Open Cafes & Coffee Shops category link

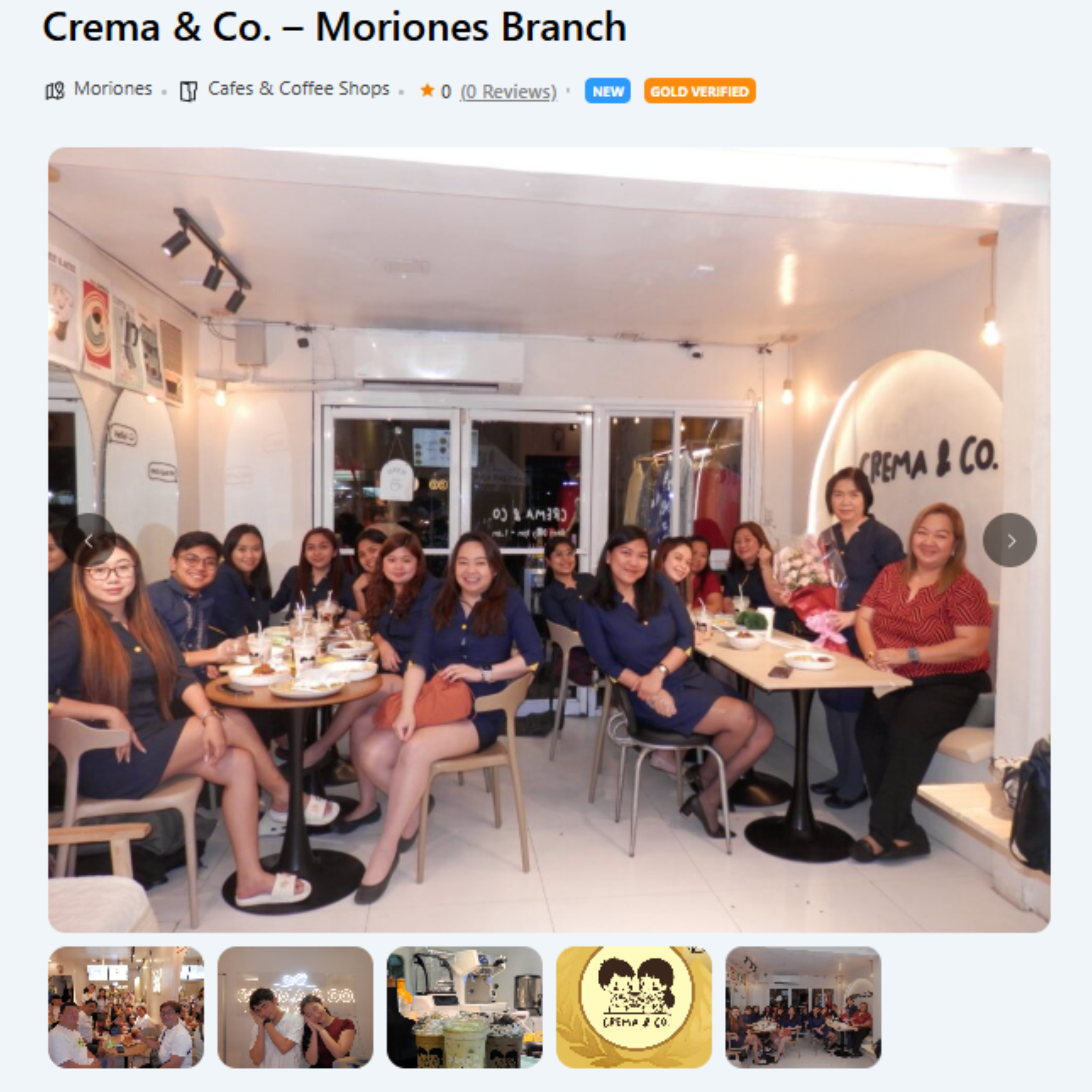(298, 89)
